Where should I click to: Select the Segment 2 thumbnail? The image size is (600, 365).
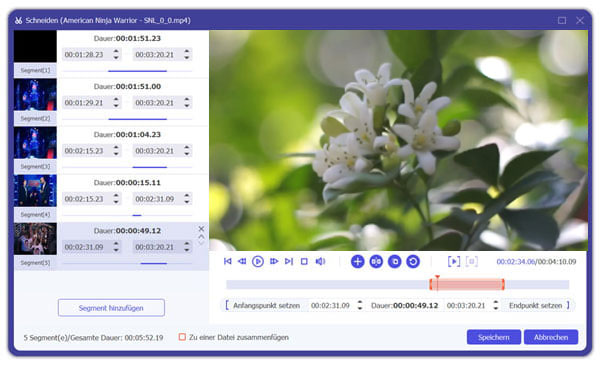pyautogui.click(x=35, y=95)
